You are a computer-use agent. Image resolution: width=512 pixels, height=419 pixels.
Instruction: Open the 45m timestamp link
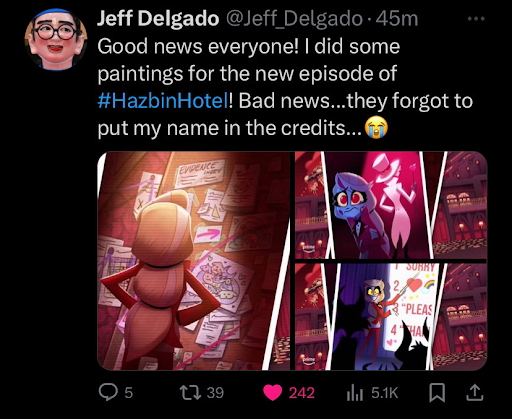(x=397, y=19)
